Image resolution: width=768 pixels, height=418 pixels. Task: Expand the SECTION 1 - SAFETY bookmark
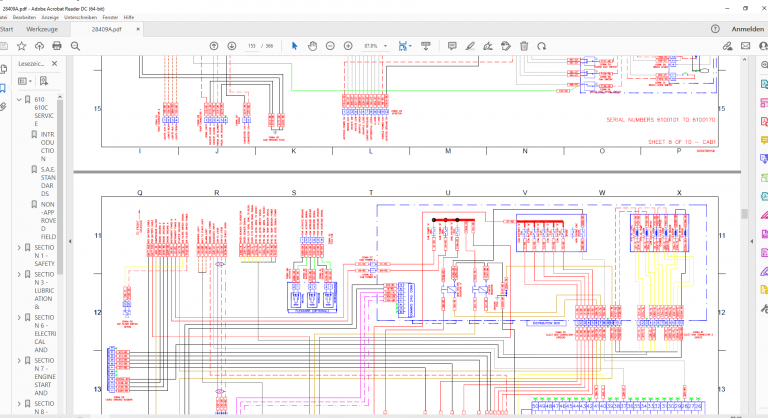point(19,247)
